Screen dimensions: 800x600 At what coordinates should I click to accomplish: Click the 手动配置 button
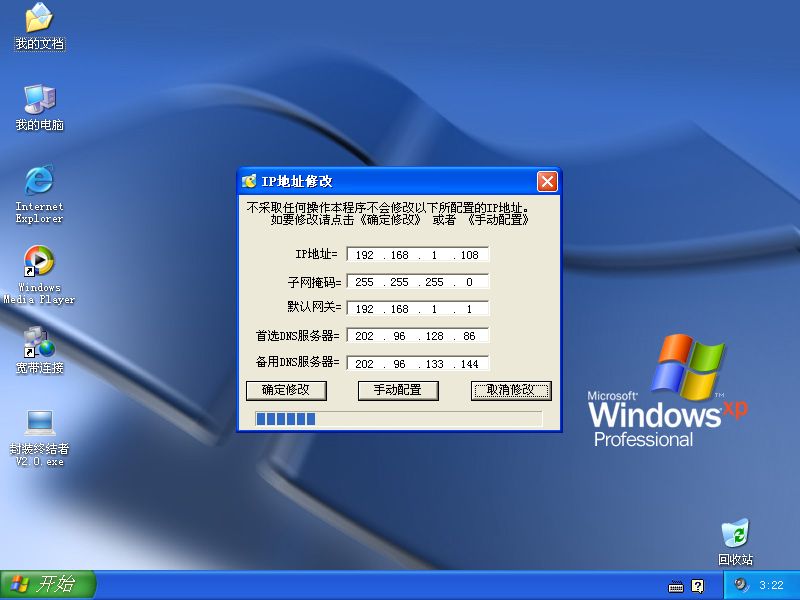coord(398,390)
